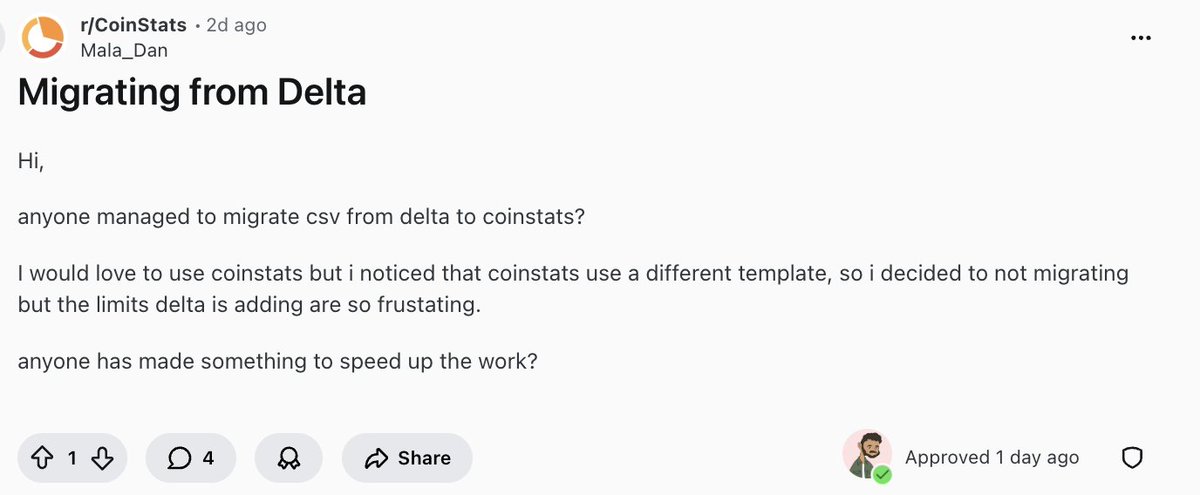The height and width of the screenshot is (495, 1200).
Task: Open the Mala_Dan user profile
Action: click(x=124, y=50)
